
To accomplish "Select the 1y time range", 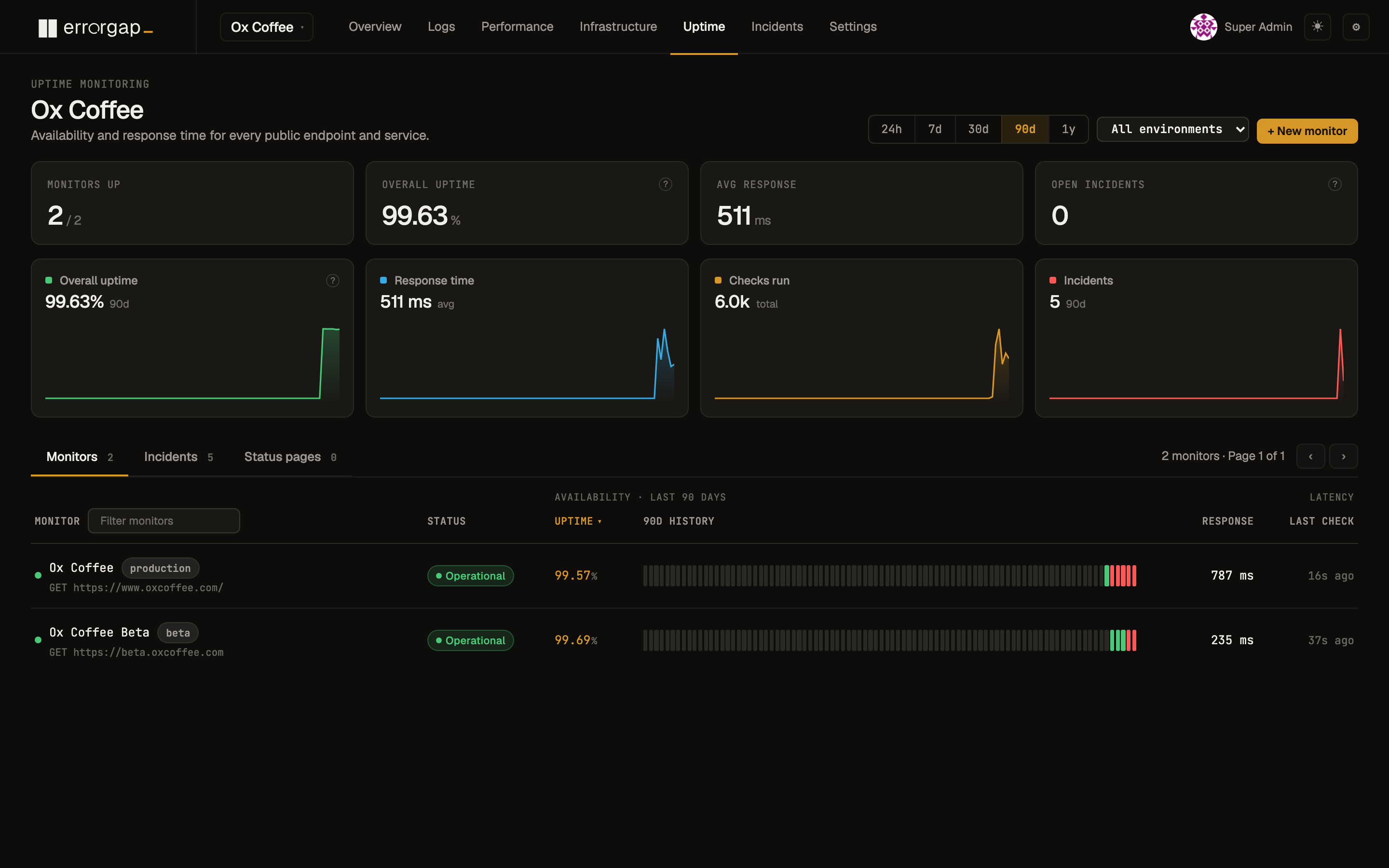I will pyautogui.click(x=1068, y=129).
